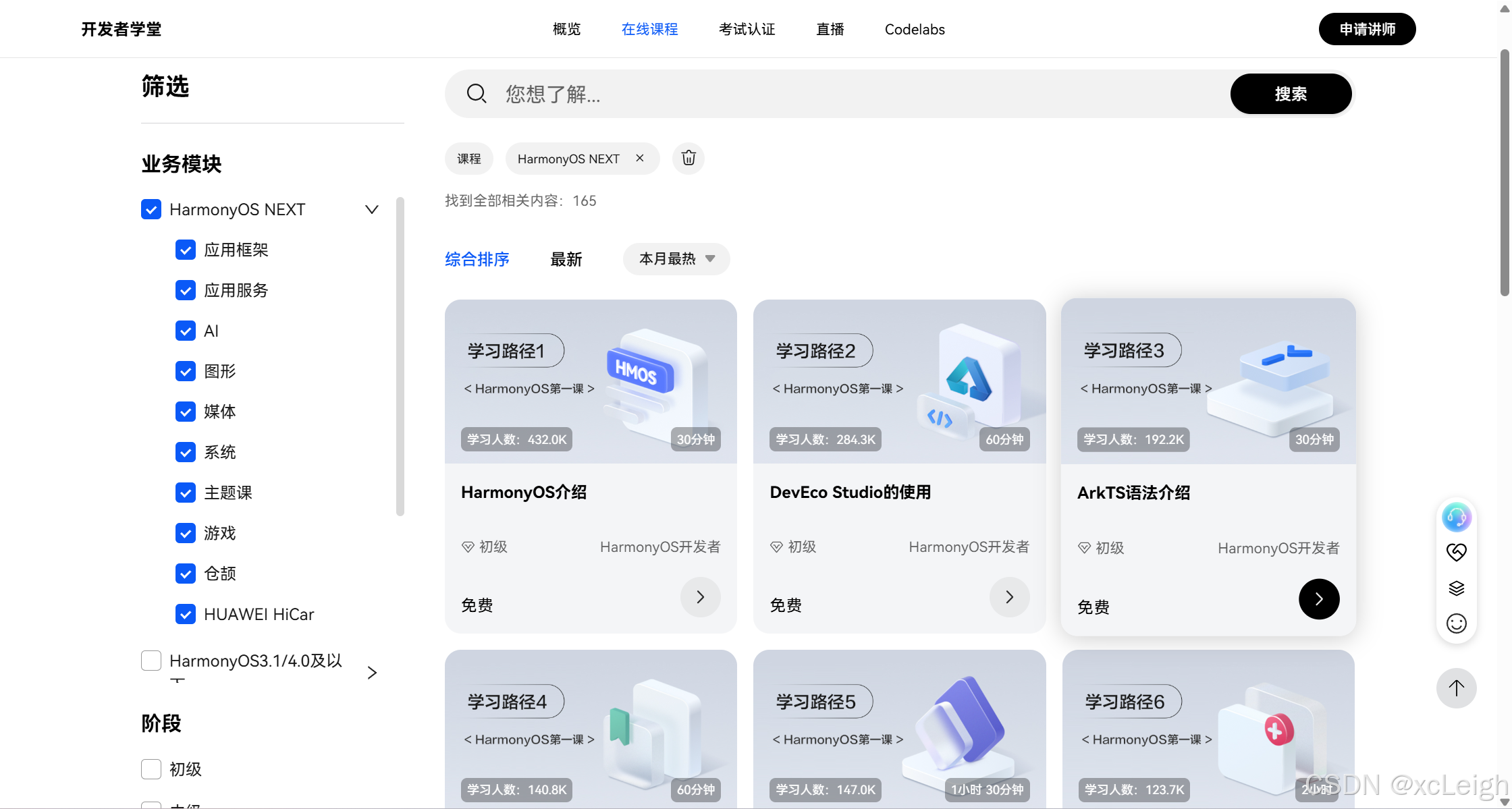Image resolution: width=1512 pixels, height=809 pixels.
Task: Click the diamond level icon under ArkTS语法介绍
Action: [x=1084, y=548]
